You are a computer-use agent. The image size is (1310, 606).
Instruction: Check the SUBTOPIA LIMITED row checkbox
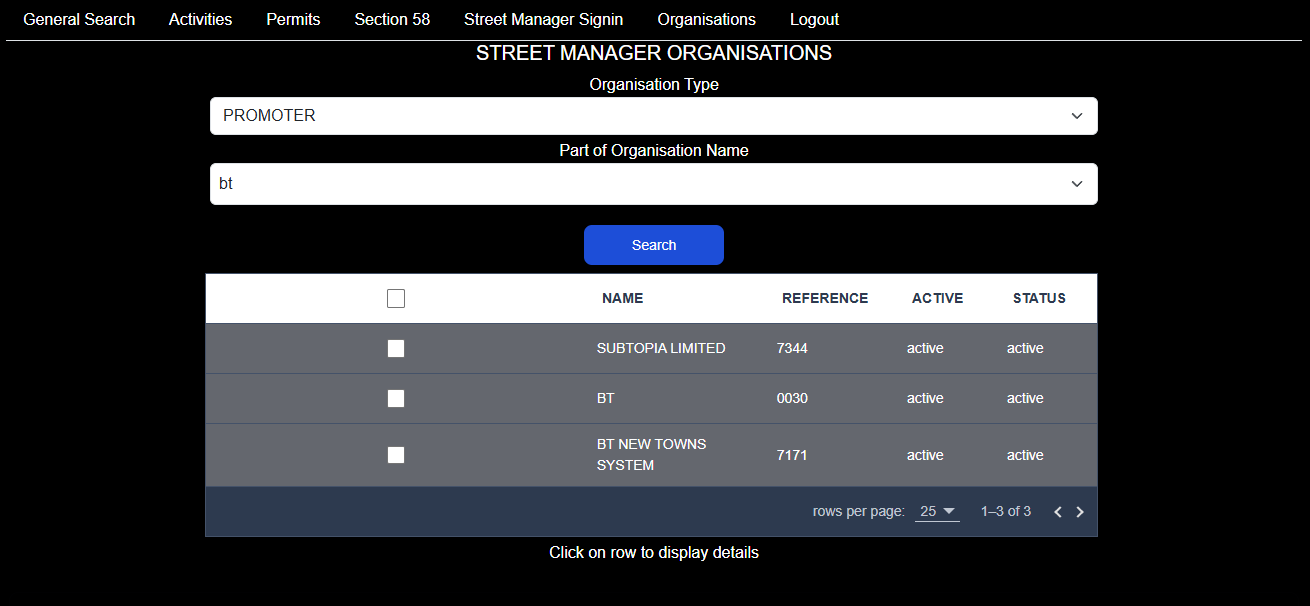396,348
